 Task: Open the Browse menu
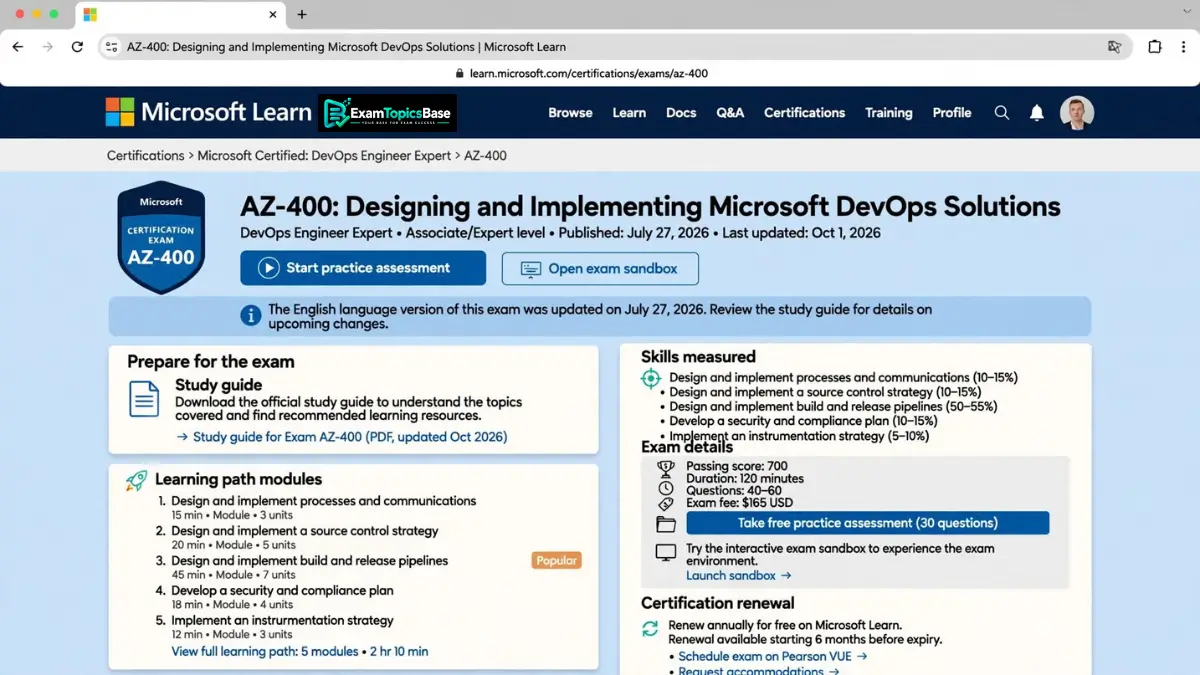[x=570, y=113]
